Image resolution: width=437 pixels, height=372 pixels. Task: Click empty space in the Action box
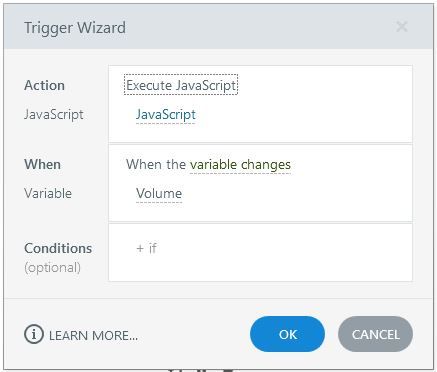click(x=317, y=107)
